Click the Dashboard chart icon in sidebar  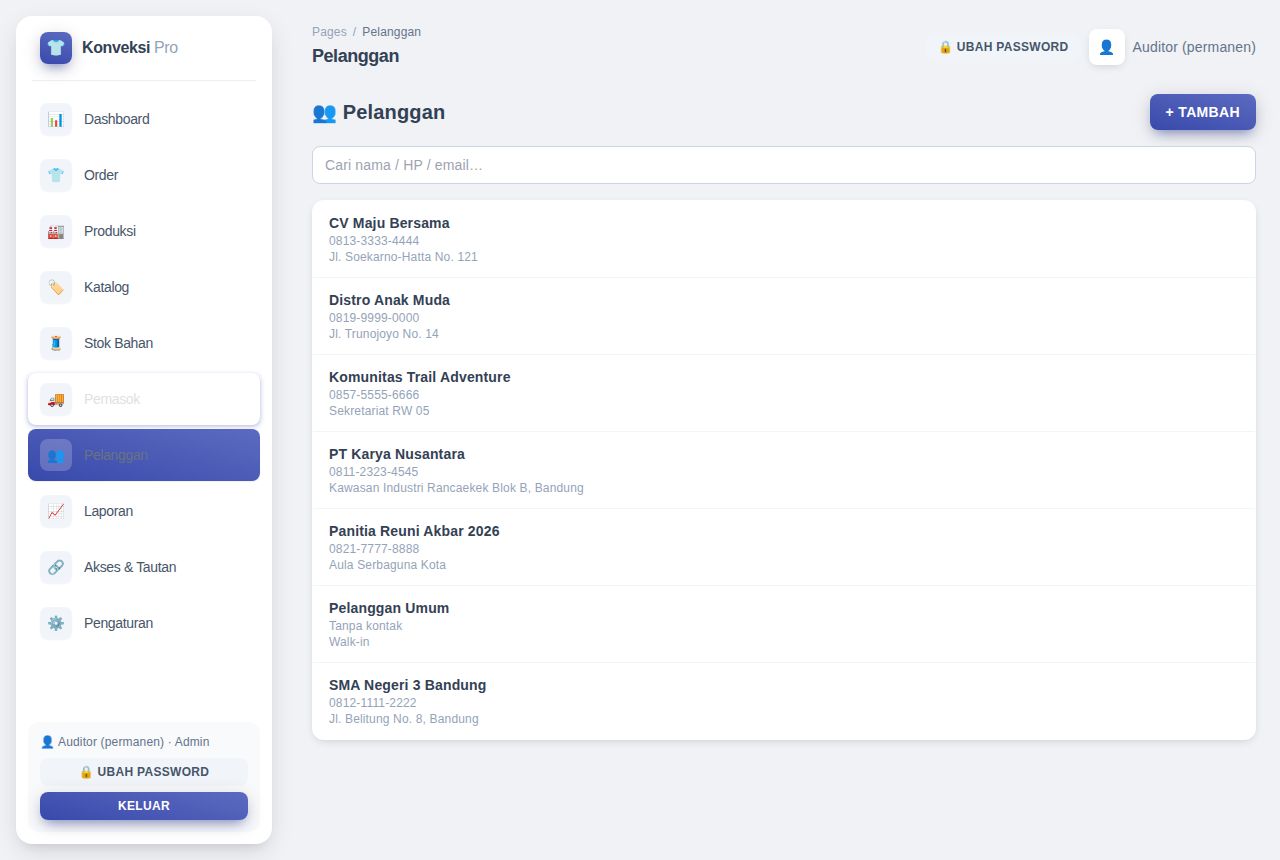click(56, 119)
